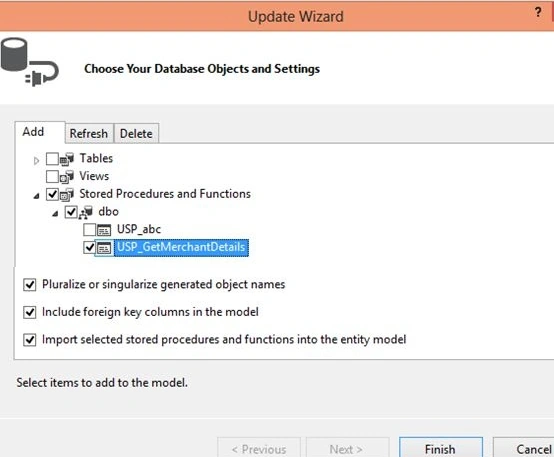The width and height of the screenshot is (554, 457).
Task: Check the USP_abc checkbox
Action: click(x=89, y=230)
